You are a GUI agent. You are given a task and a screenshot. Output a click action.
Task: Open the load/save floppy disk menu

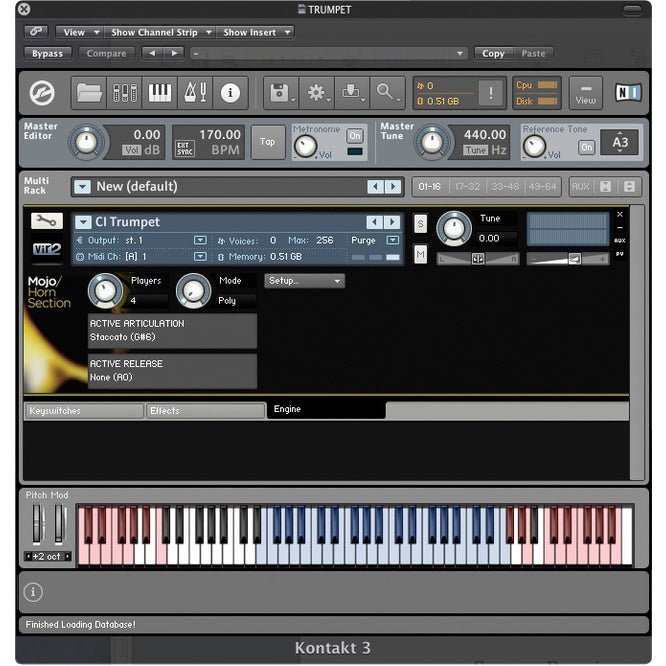(x=281, y=93)
